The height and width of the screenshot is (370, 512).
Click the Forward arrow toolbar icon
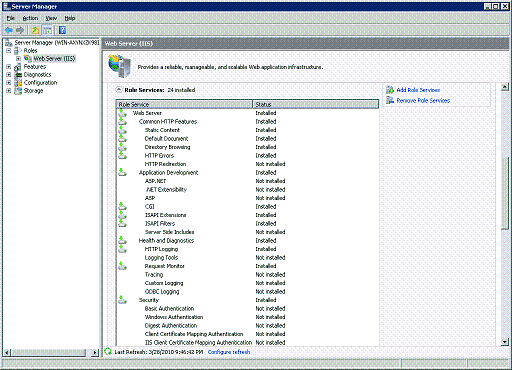pyautogui.click(x=20, y=30)
